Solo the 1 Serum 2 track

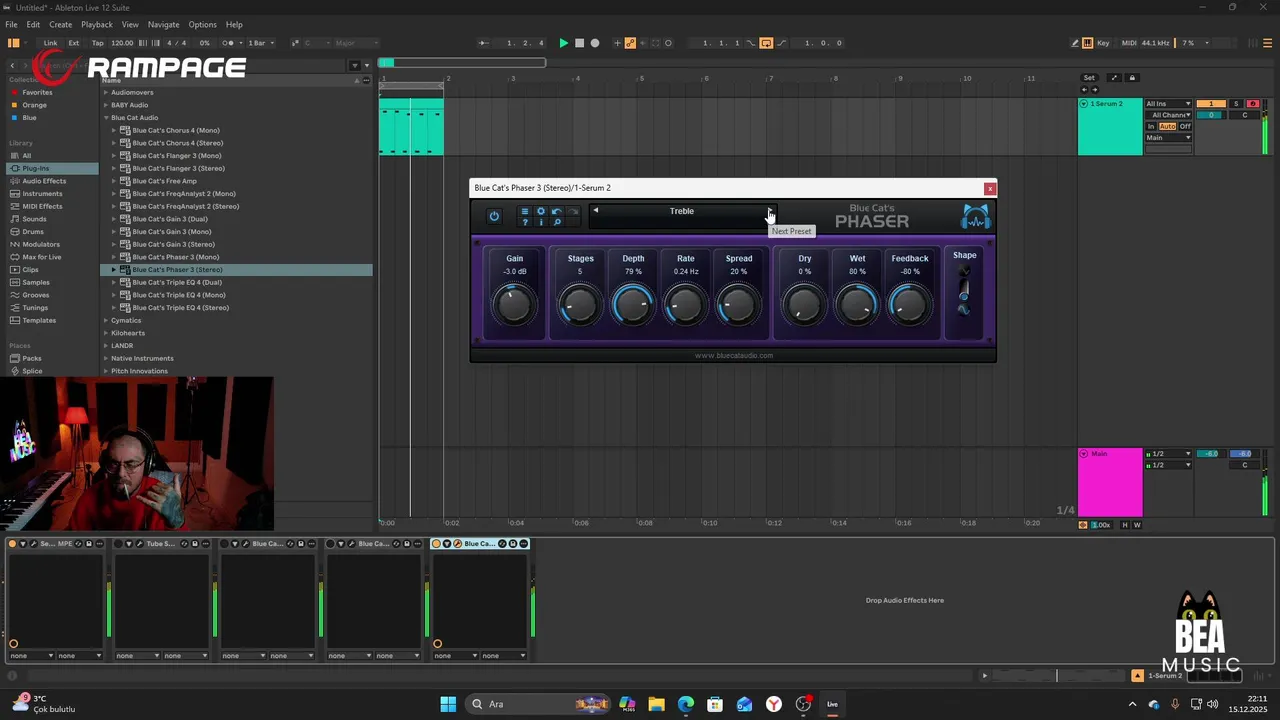point(1236,104)
